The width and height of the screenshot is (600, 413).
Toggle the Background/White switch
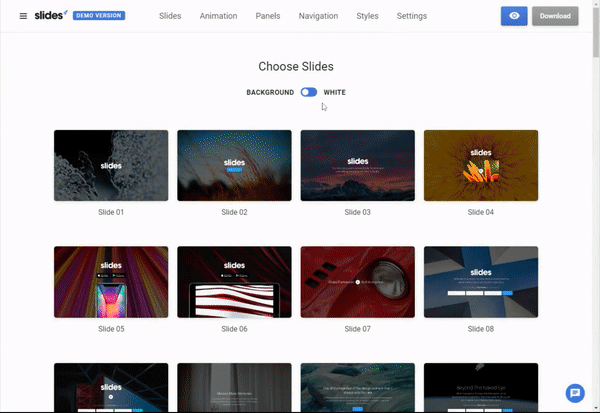(308, 92)
